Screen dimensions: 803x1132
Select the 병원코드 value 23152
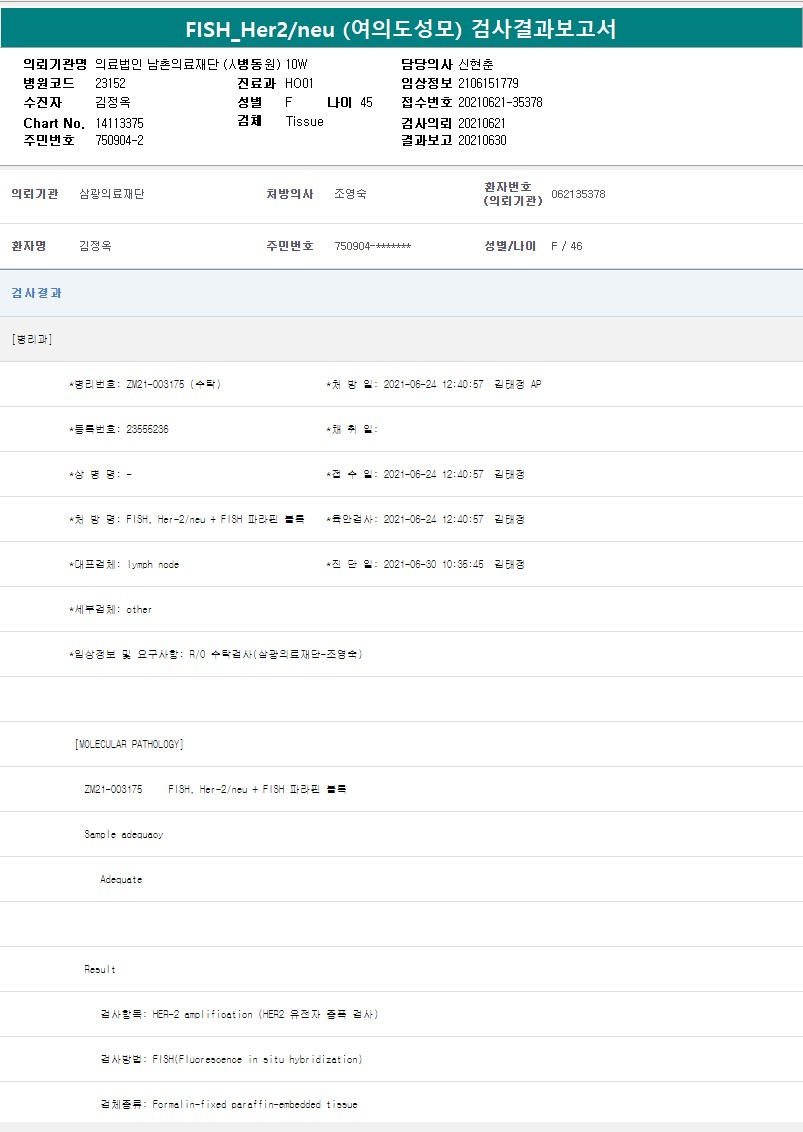pyautogui.click(x=110, y=83)
